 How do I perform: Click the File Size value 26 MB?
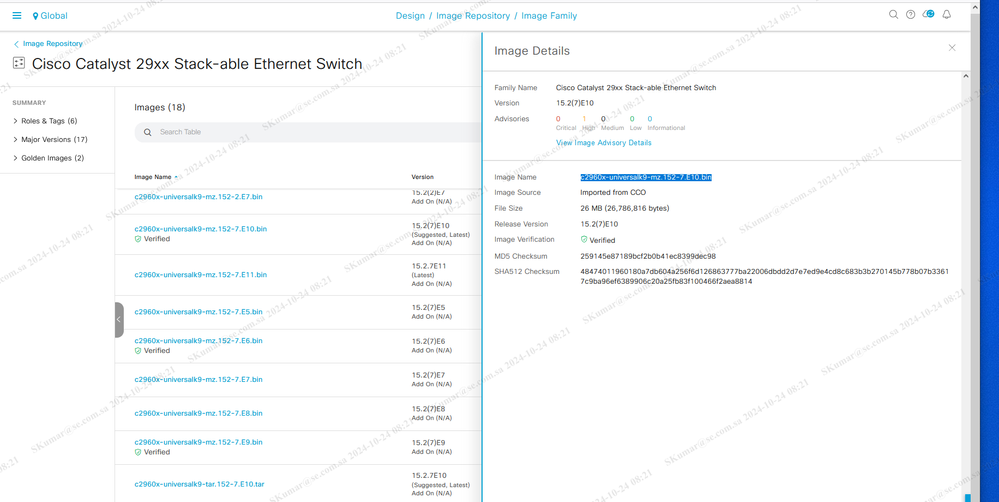pyautogui.click(x=624, y=209)
